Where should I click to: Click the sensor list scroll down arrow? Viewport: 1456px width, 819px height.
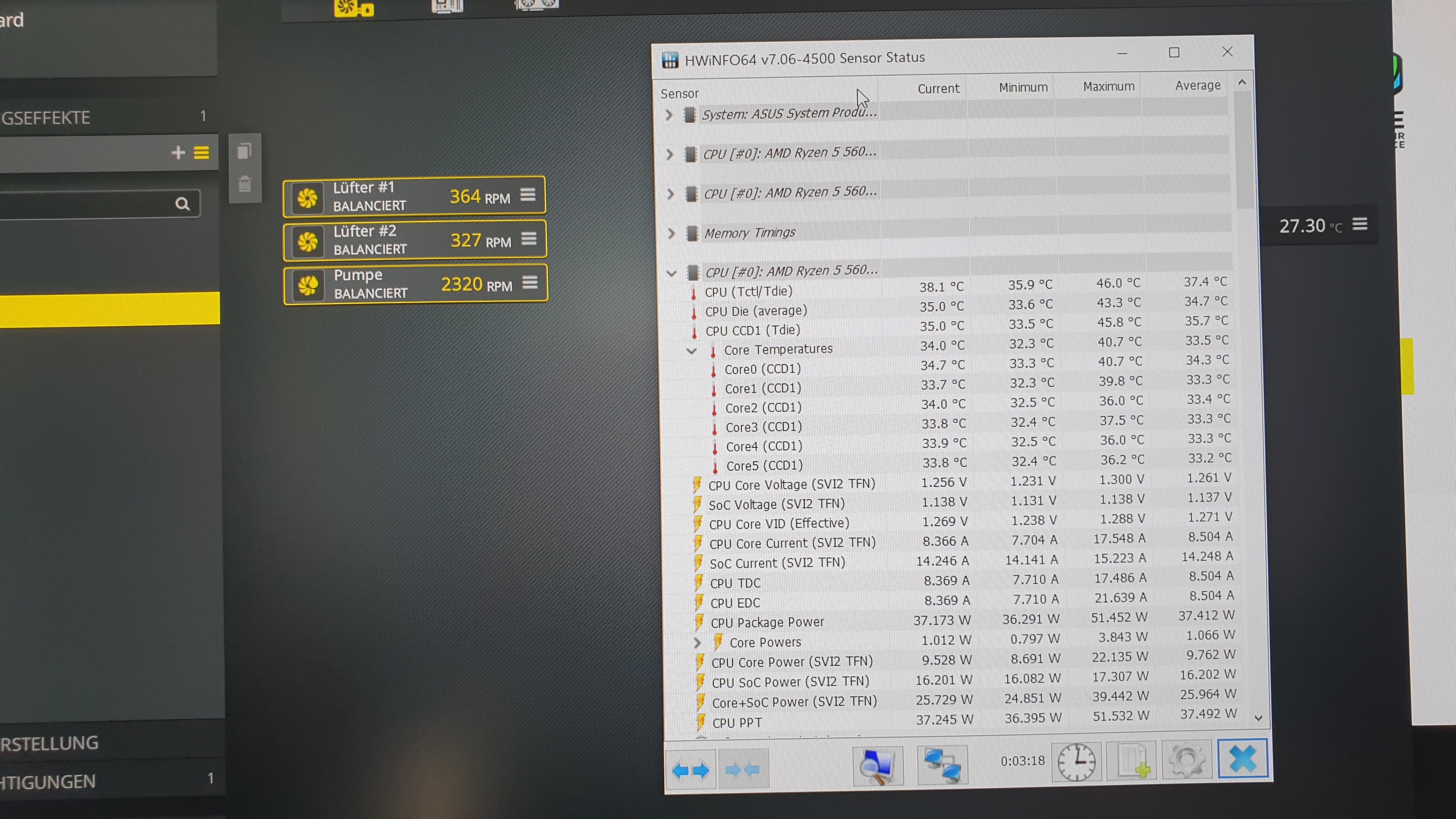pyautogui.click(x=1258, y=718)
